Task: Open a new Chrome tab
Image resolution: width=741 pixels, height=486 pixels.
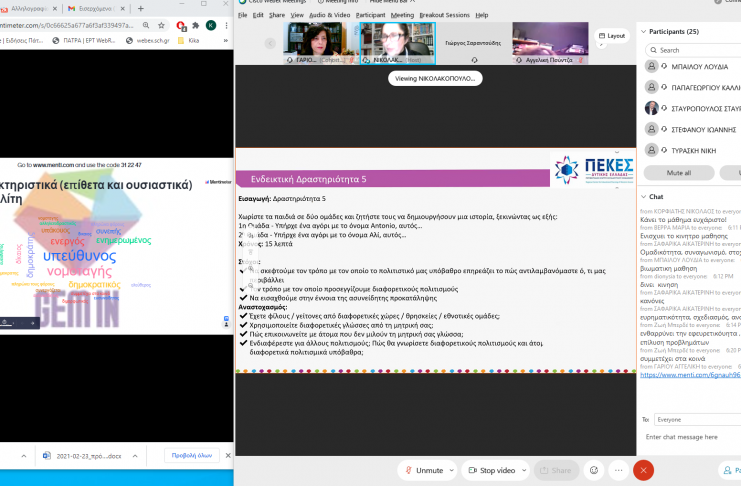Action: click(x=138, y=8)
